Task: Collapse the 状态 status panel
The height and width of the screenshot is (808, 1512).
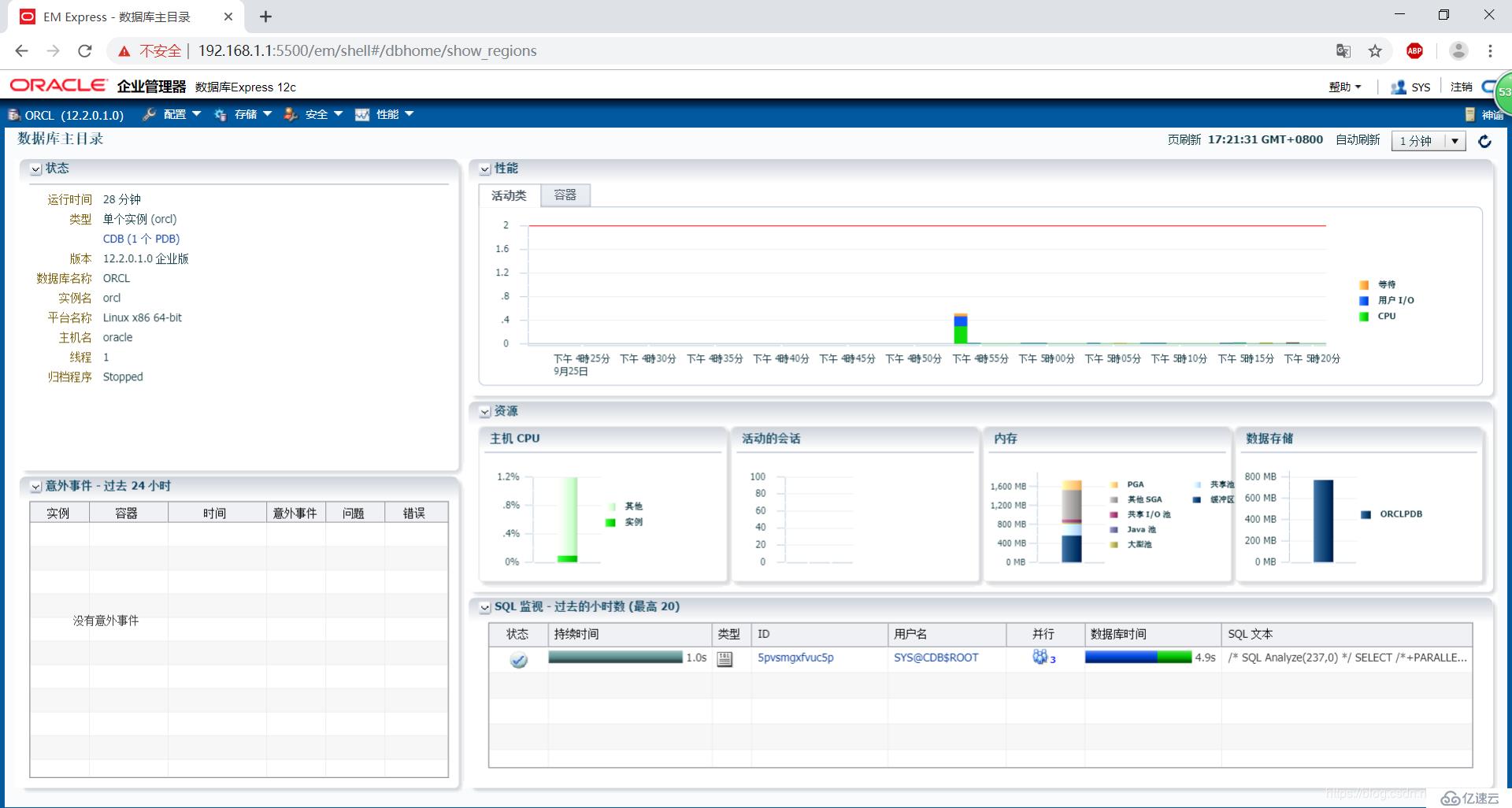Action: [x=35, y=169]
